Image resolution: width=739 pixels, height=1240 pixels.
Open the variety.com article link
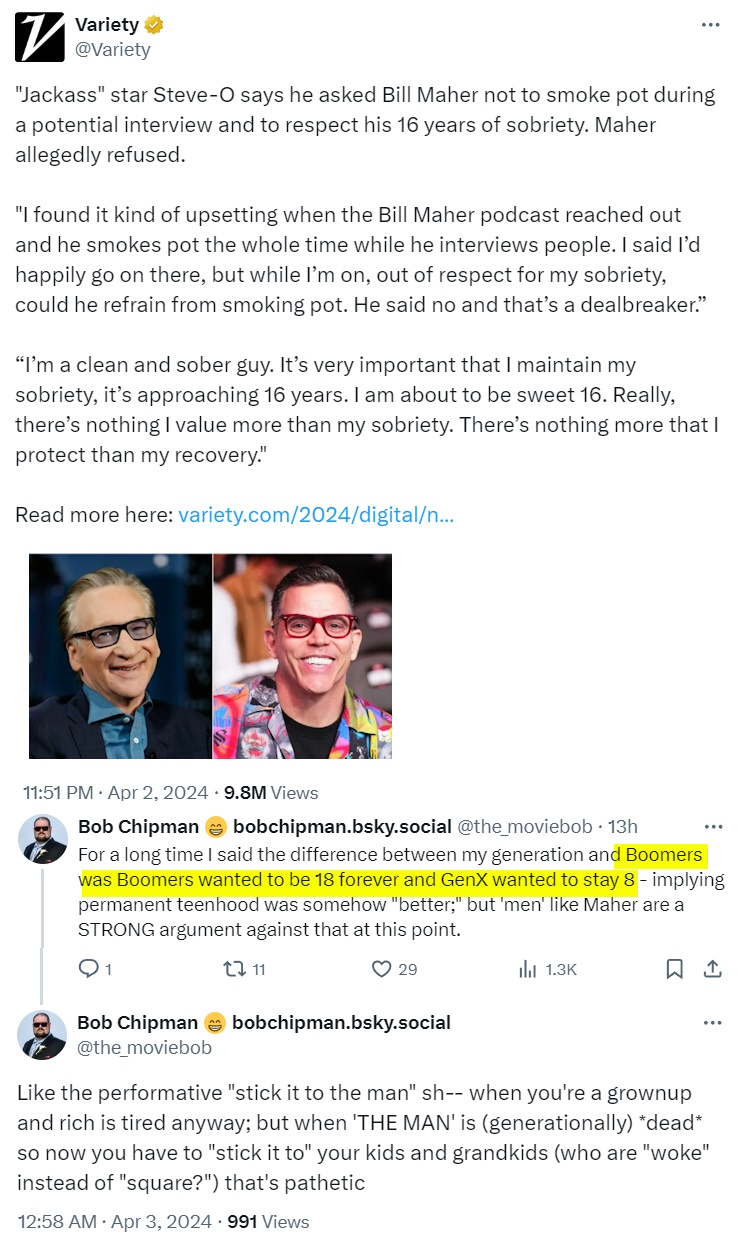coord(315,516)
